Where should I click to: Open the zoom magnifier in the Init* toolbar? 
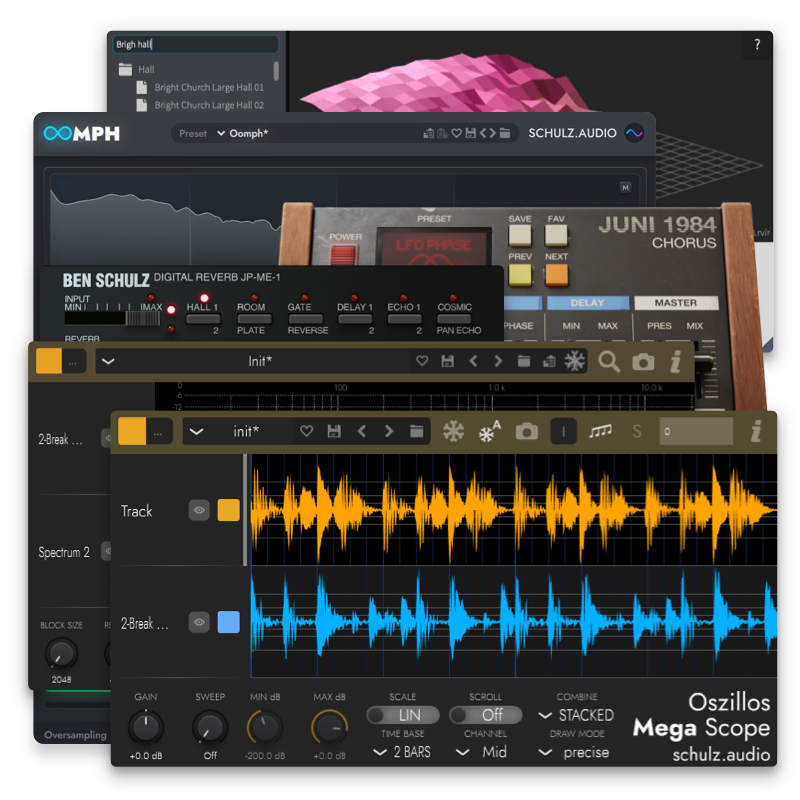(x=609, y=362)
